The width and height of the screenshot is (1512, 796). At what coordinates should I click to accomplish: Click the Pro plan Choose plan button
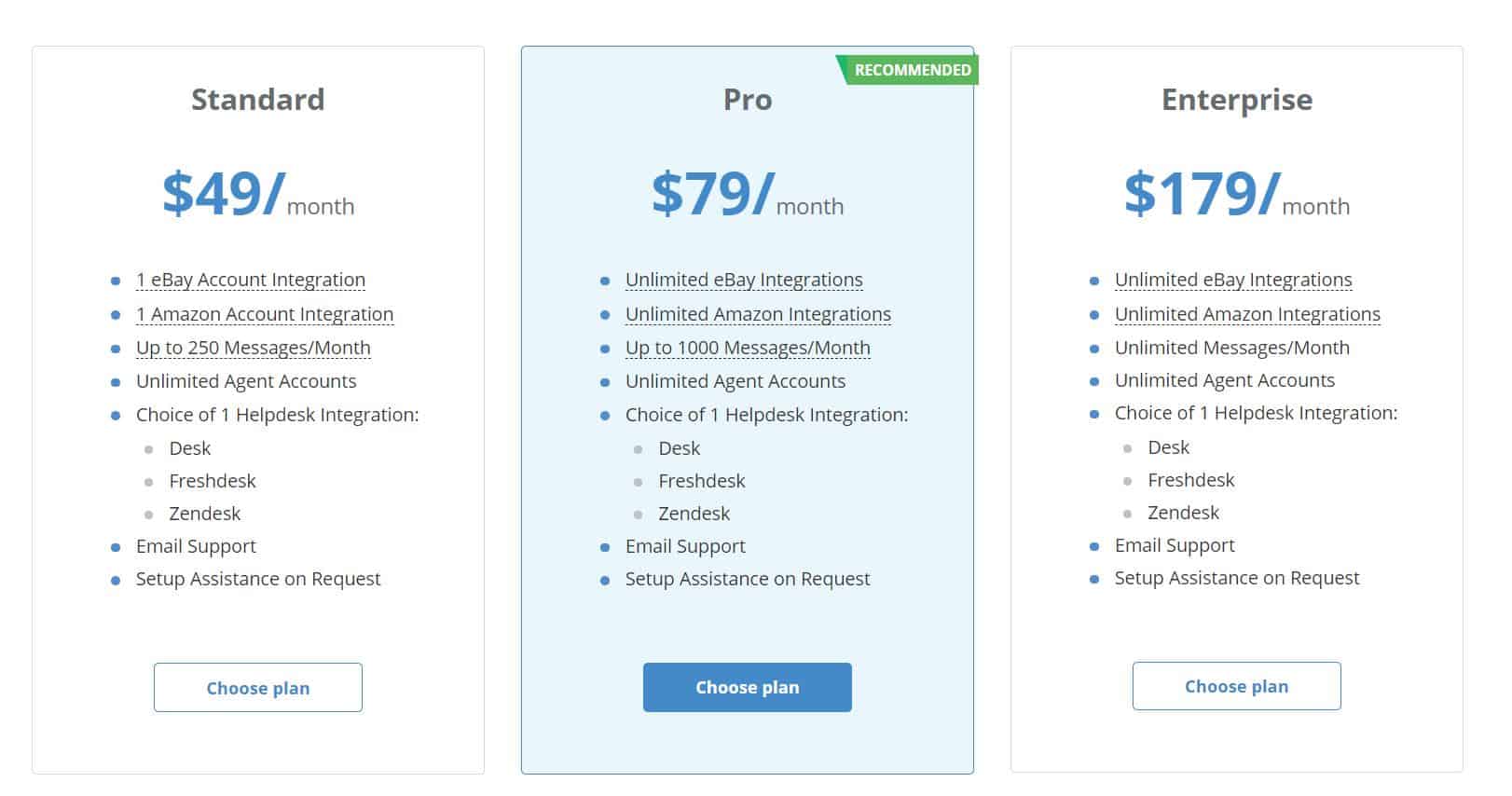[x=747, y=688]
